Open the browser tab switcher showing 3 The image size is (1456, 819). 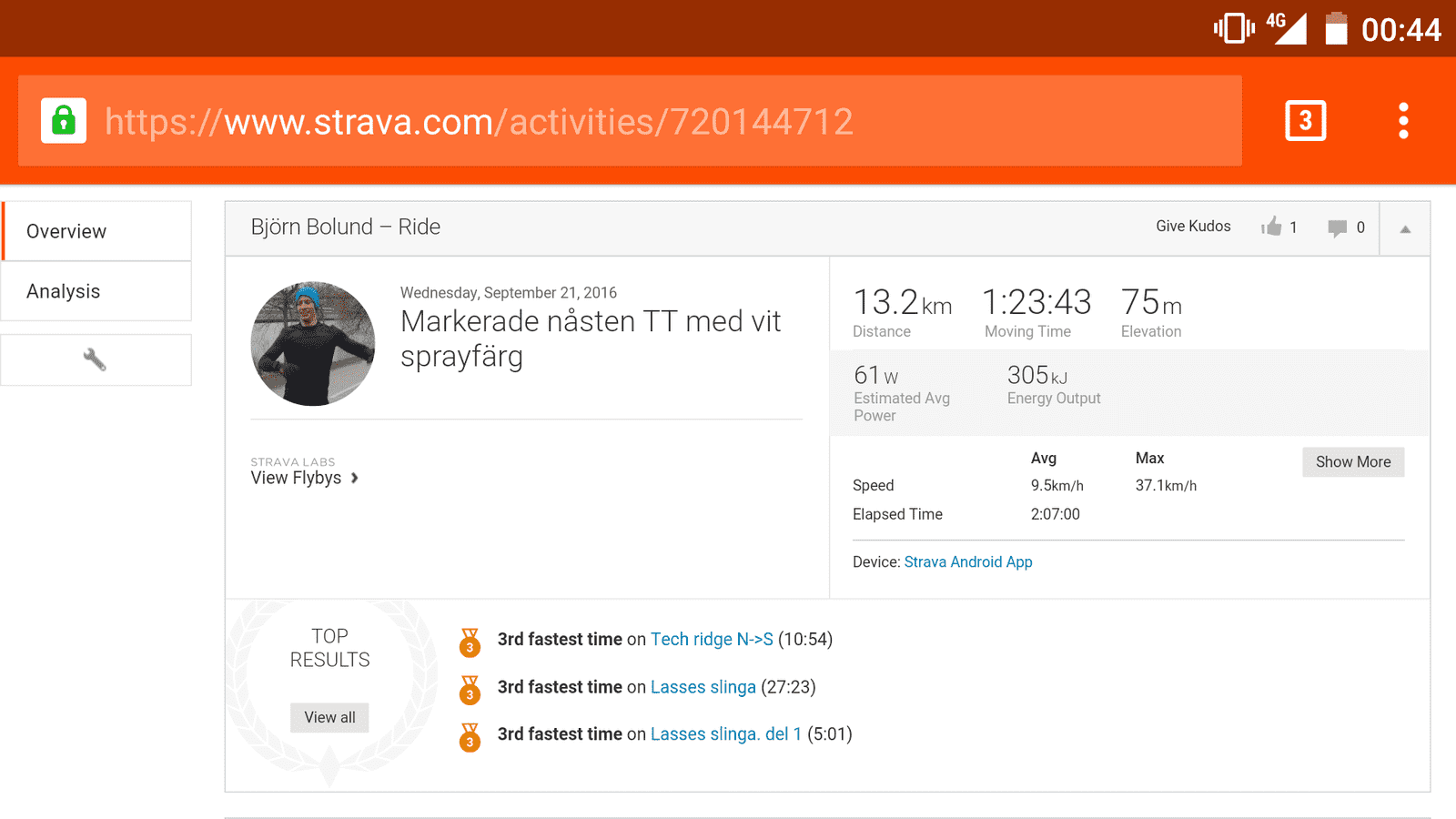1305,120
